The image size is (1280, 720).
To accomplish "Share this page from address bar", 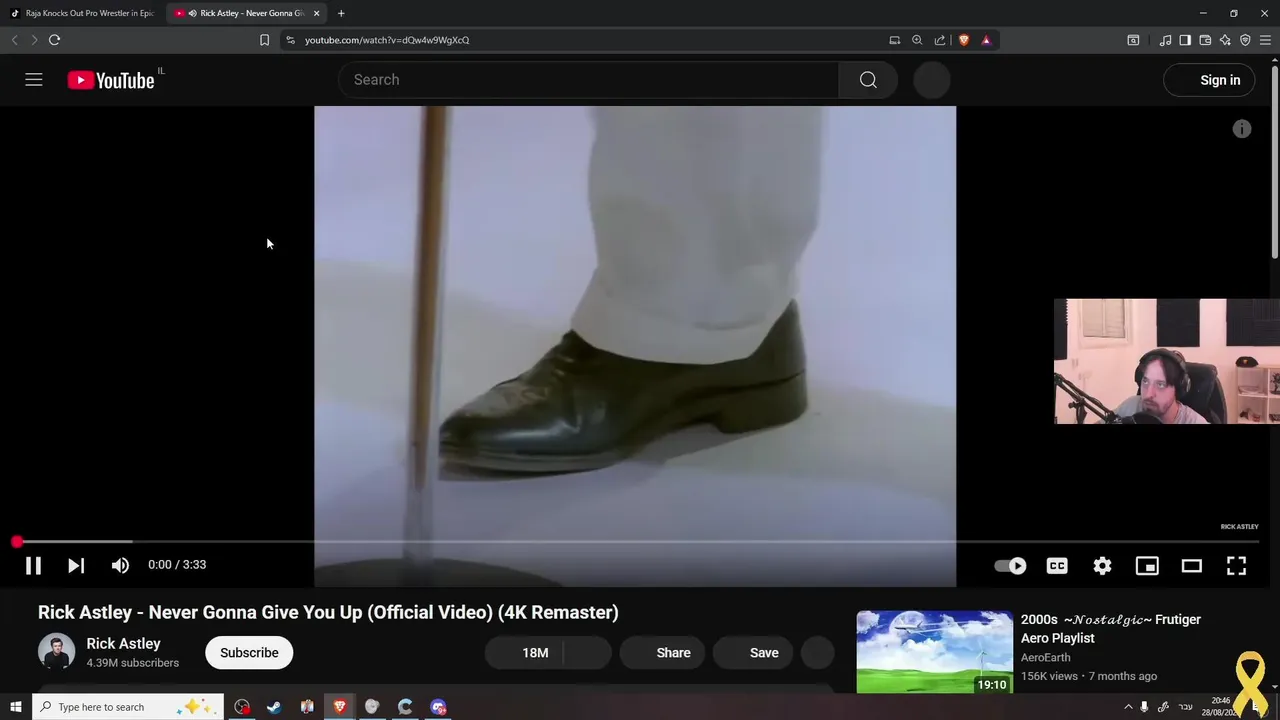I will coord(940,40).
